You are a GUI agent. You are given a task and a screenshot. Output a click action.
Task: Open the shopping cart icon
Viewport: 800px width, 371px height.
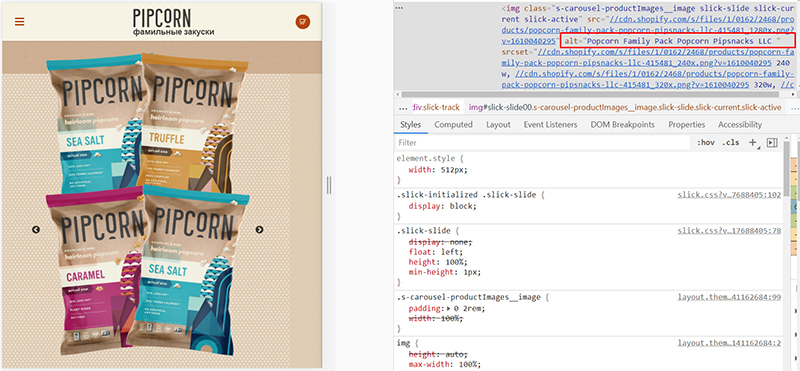(303, 21)
